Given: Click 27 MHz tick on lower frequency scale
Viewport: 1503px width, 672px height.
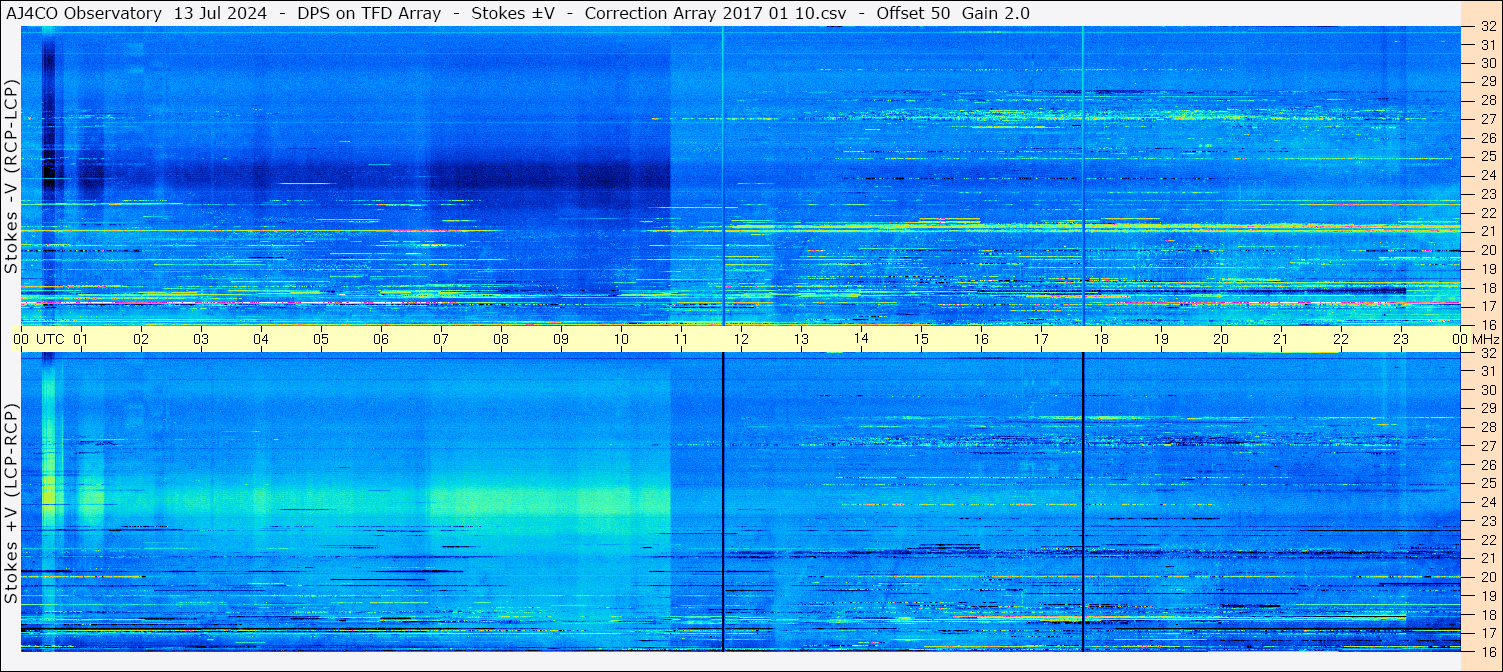Looking at the screenshot, I should coord(1488,446).
